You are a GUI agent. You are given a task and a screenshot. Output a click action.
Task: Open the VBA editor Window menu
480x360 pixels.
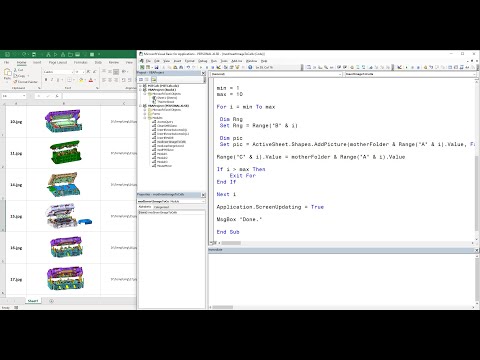point(251,61)
